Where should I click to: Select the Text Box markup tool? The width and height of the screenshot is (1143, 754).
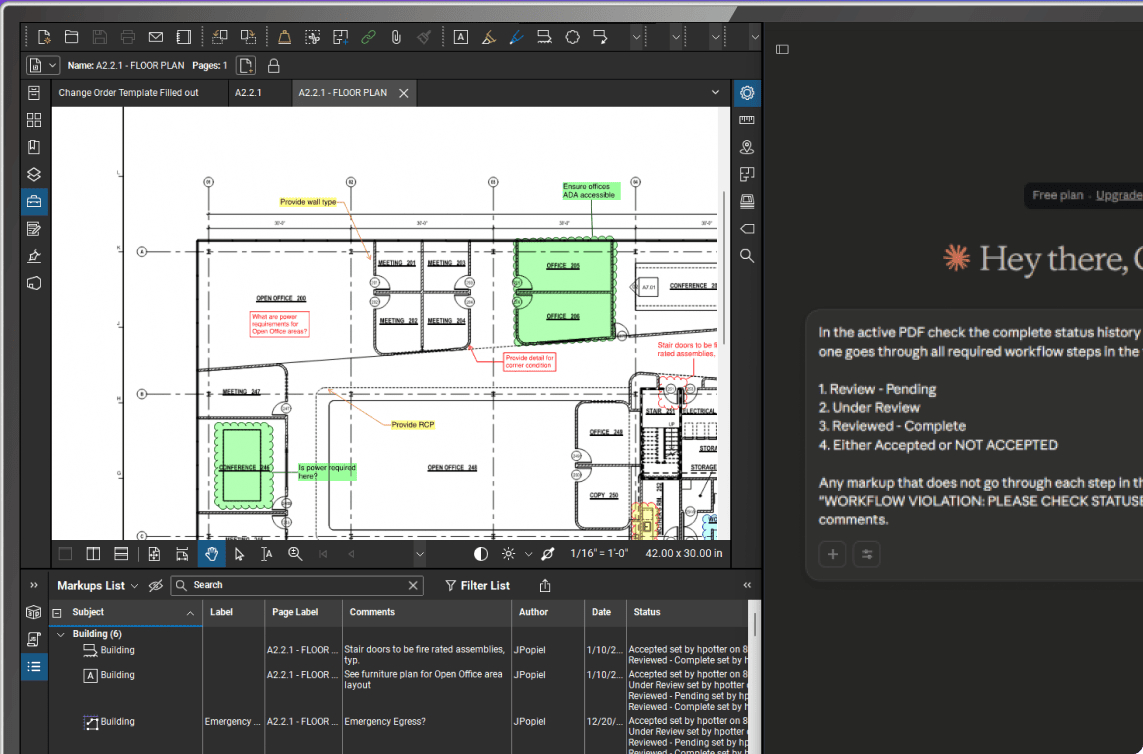(x=461, y=36)
